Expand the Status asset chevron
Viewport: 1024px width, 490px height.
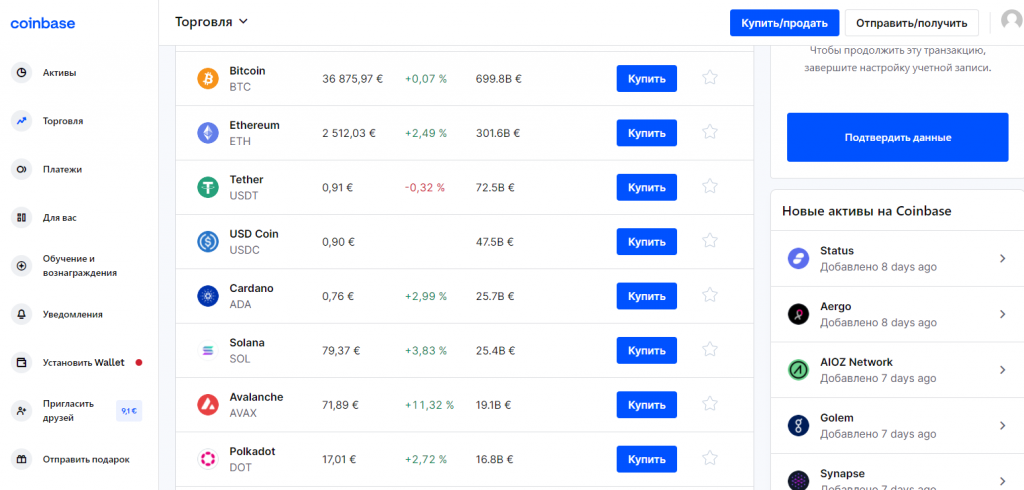pos(1003,259)
